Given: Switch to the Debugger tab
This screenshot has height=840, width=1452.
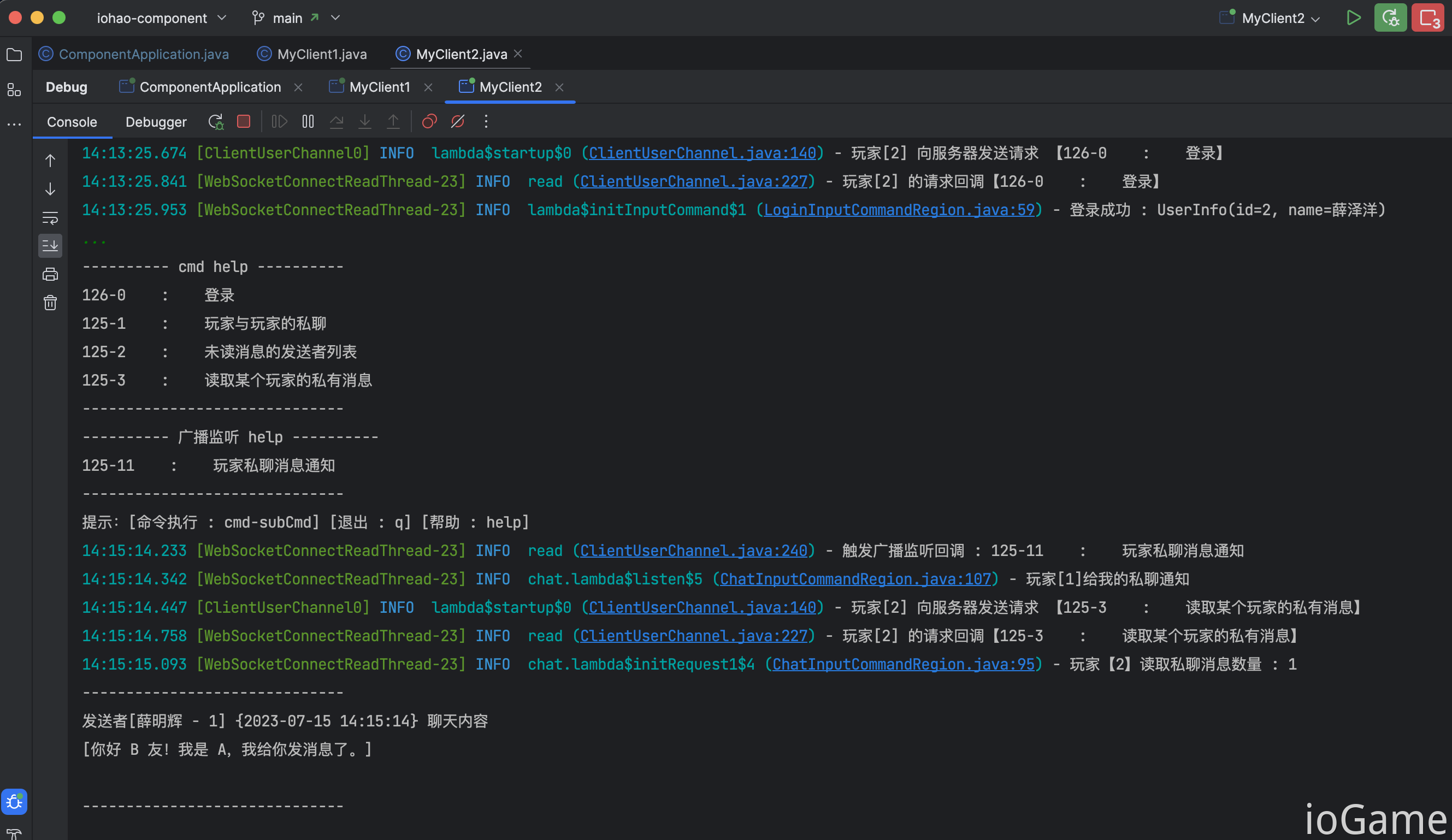Looking at the screenshot, I should click(x=156, y=122).
